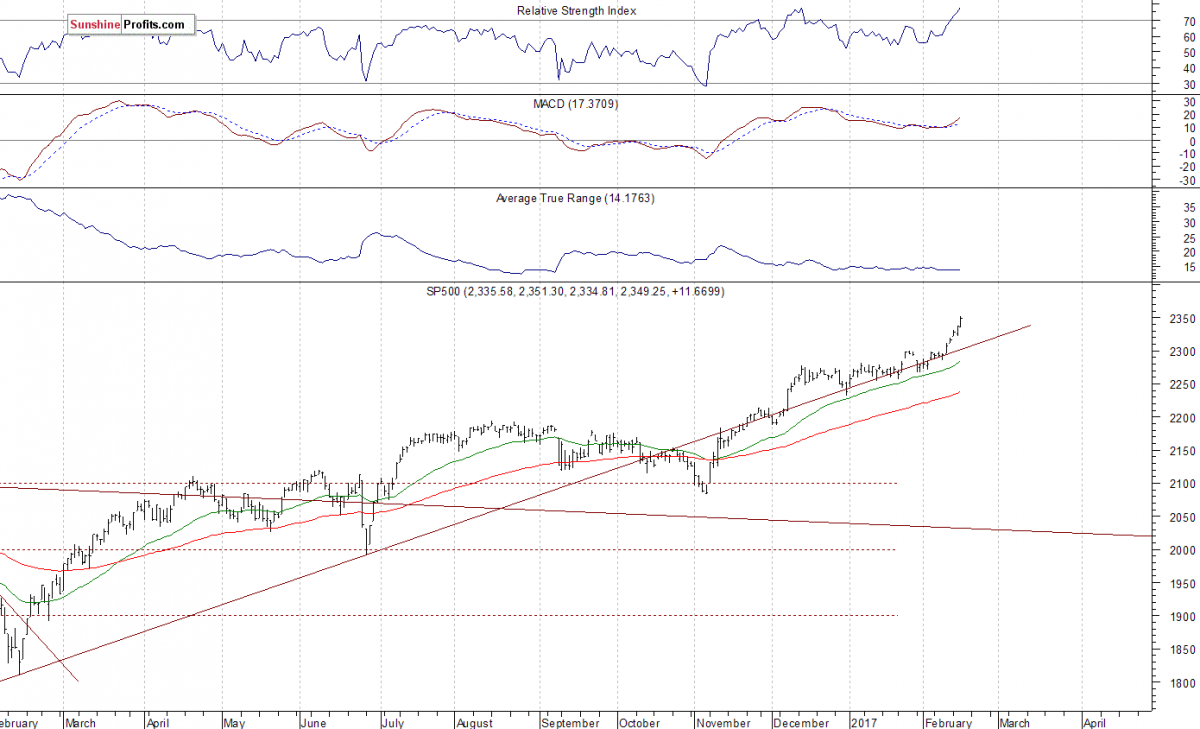Click November on the time axis

pos(722,722)
